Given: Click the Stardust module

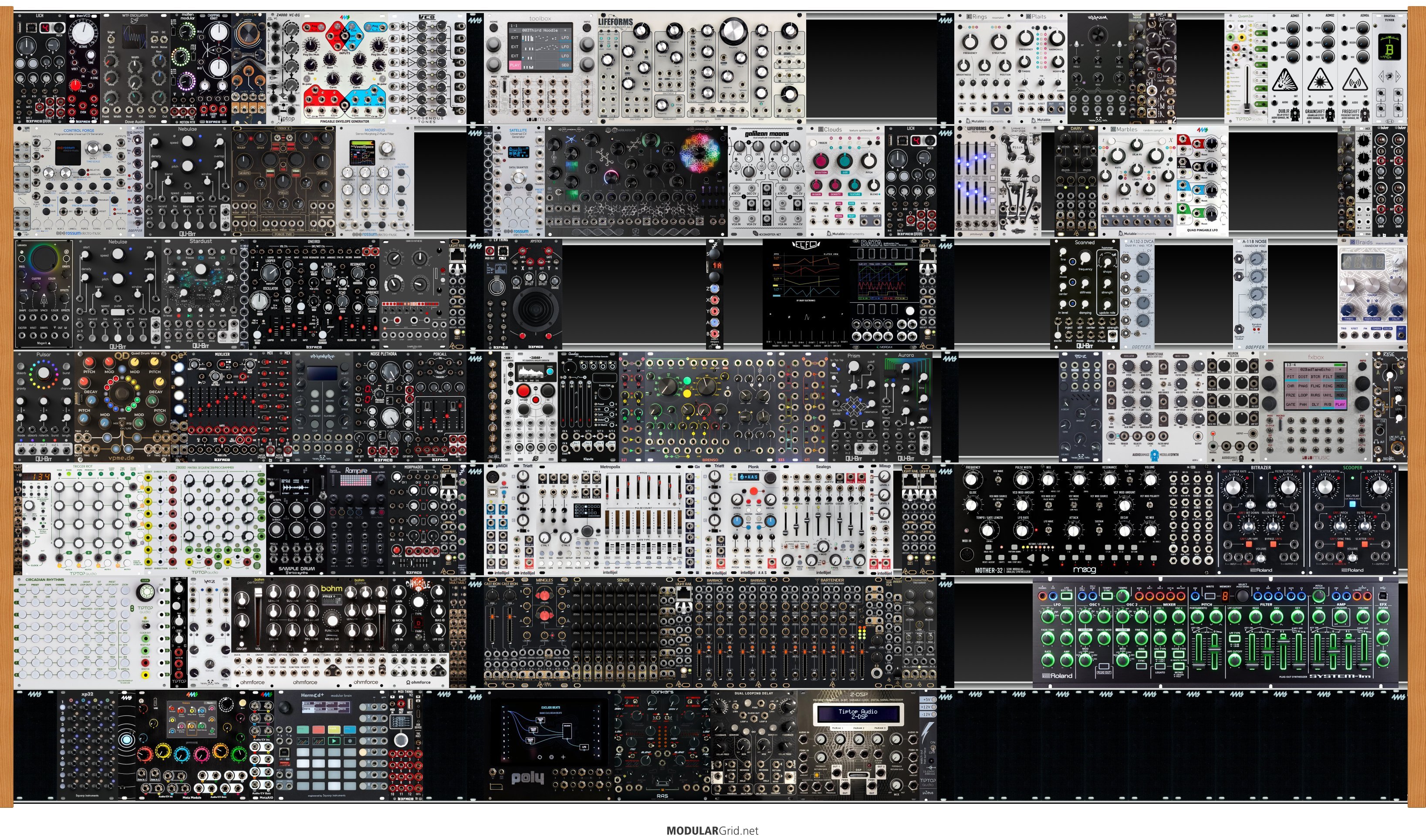Looking at the screenshot, I should [x=200, y=294].
